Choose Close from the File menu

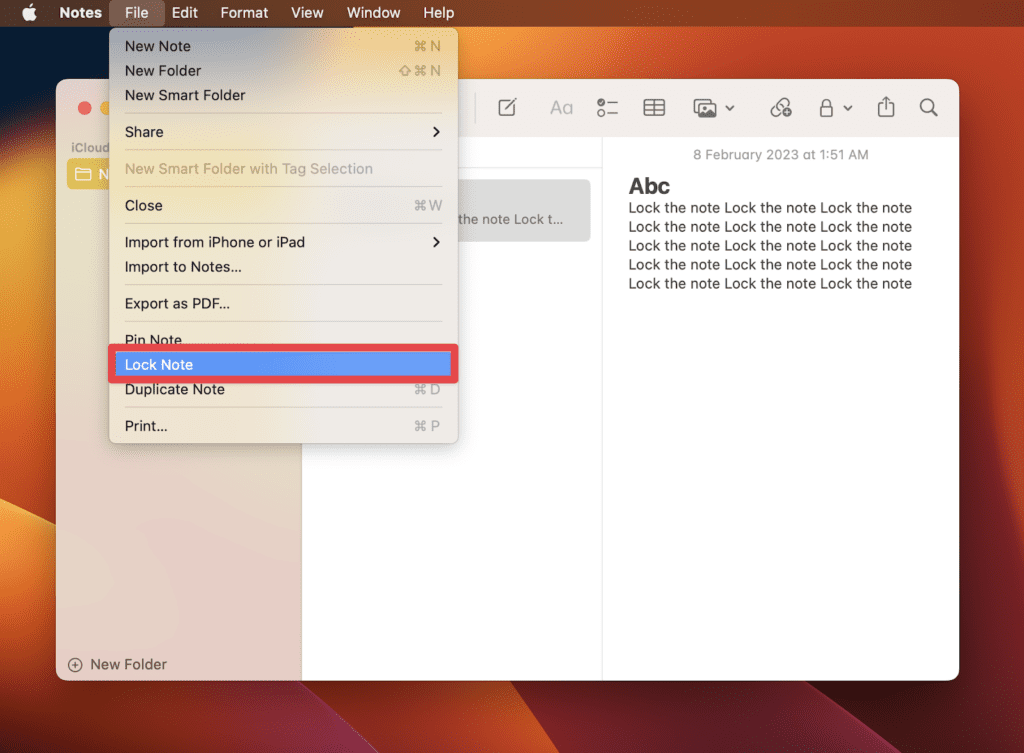(283, 206)
